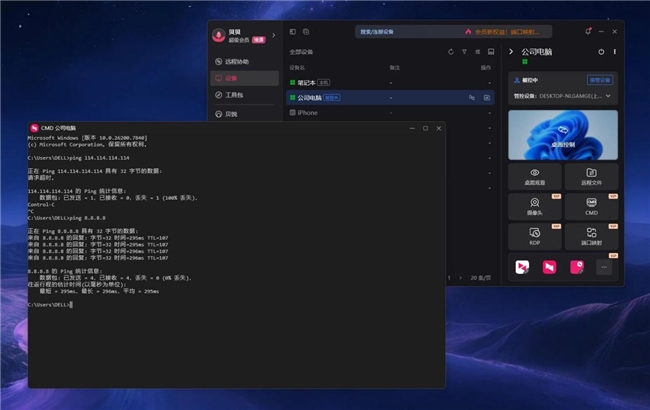
Task: Open the 远程文件 remote file tile
Action: [593, 177]
